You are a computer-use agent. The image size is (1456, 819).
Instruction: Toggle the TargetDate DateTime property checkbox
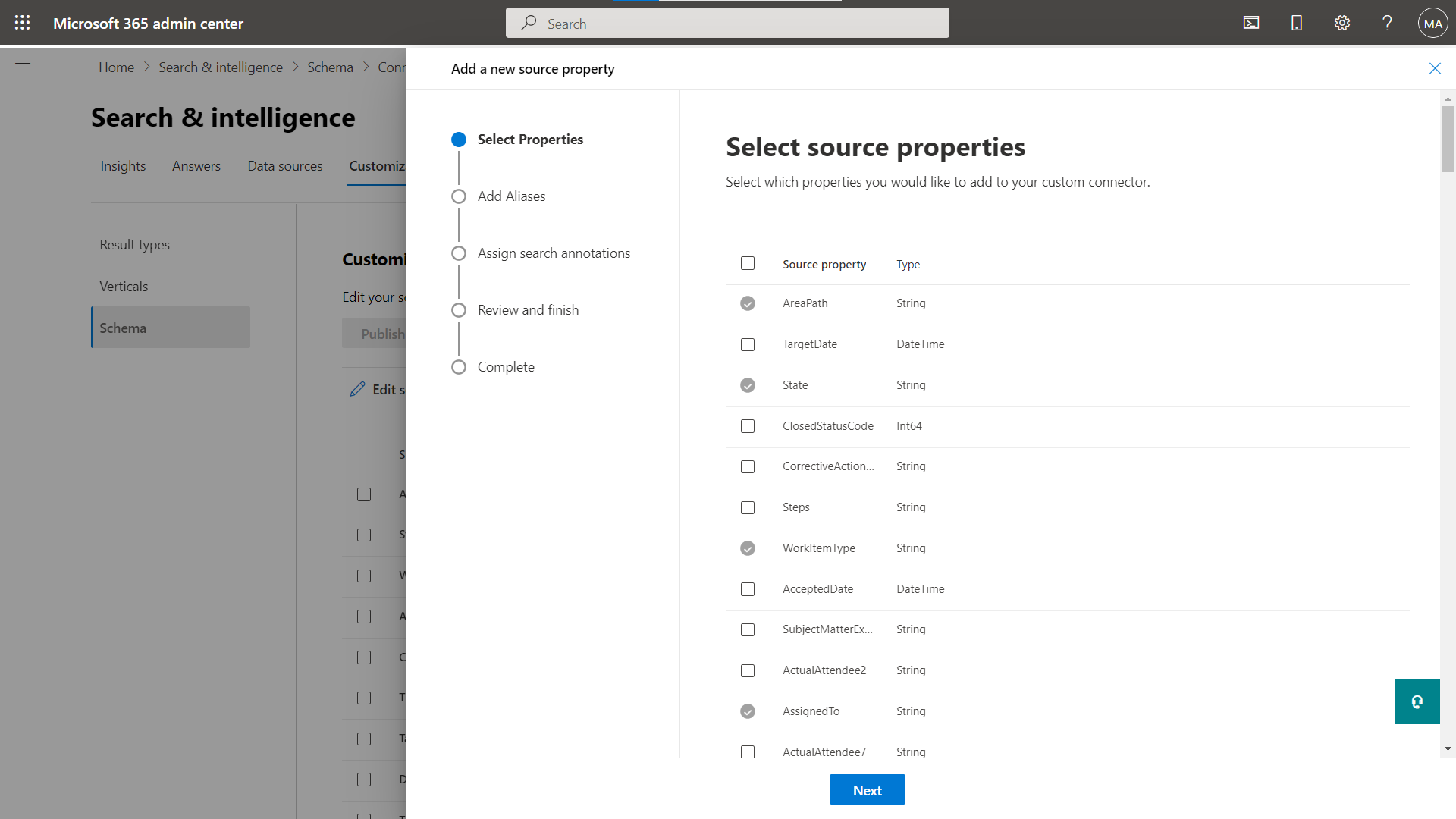coord(748,343)
